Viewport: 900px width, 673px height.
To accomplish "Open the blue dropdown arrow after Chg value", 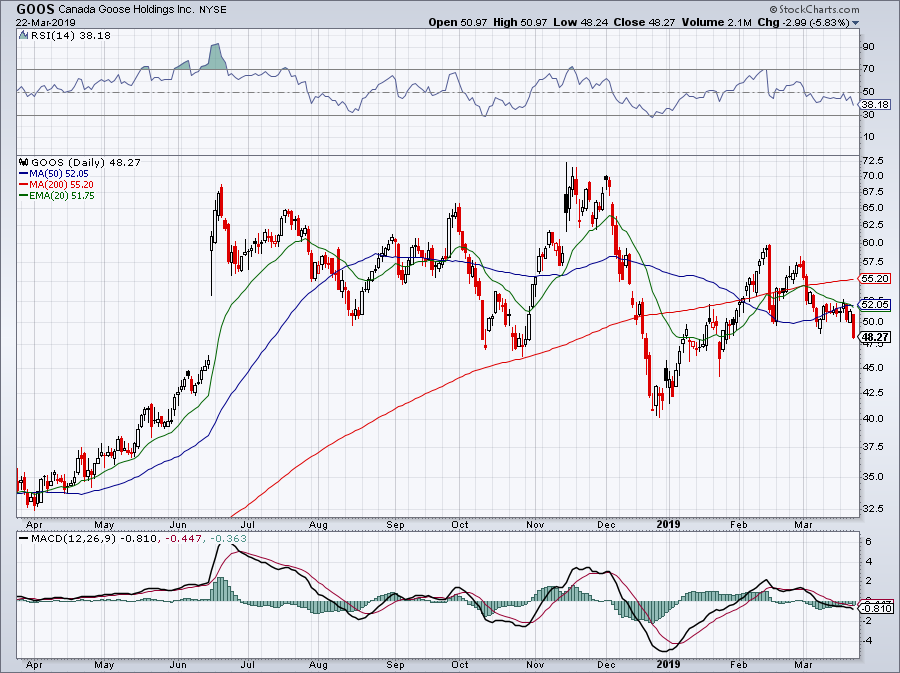I will tap(856, 23).
